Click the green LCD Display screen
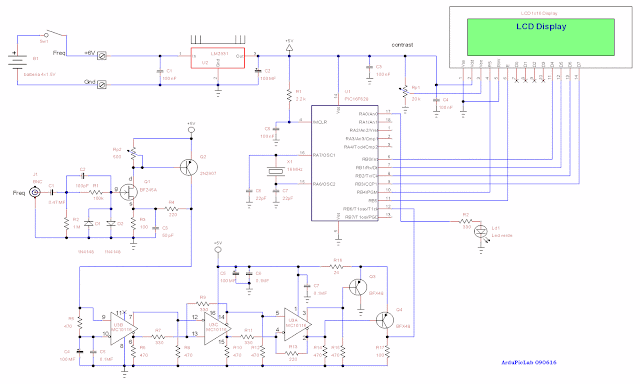 coord(541,37)
